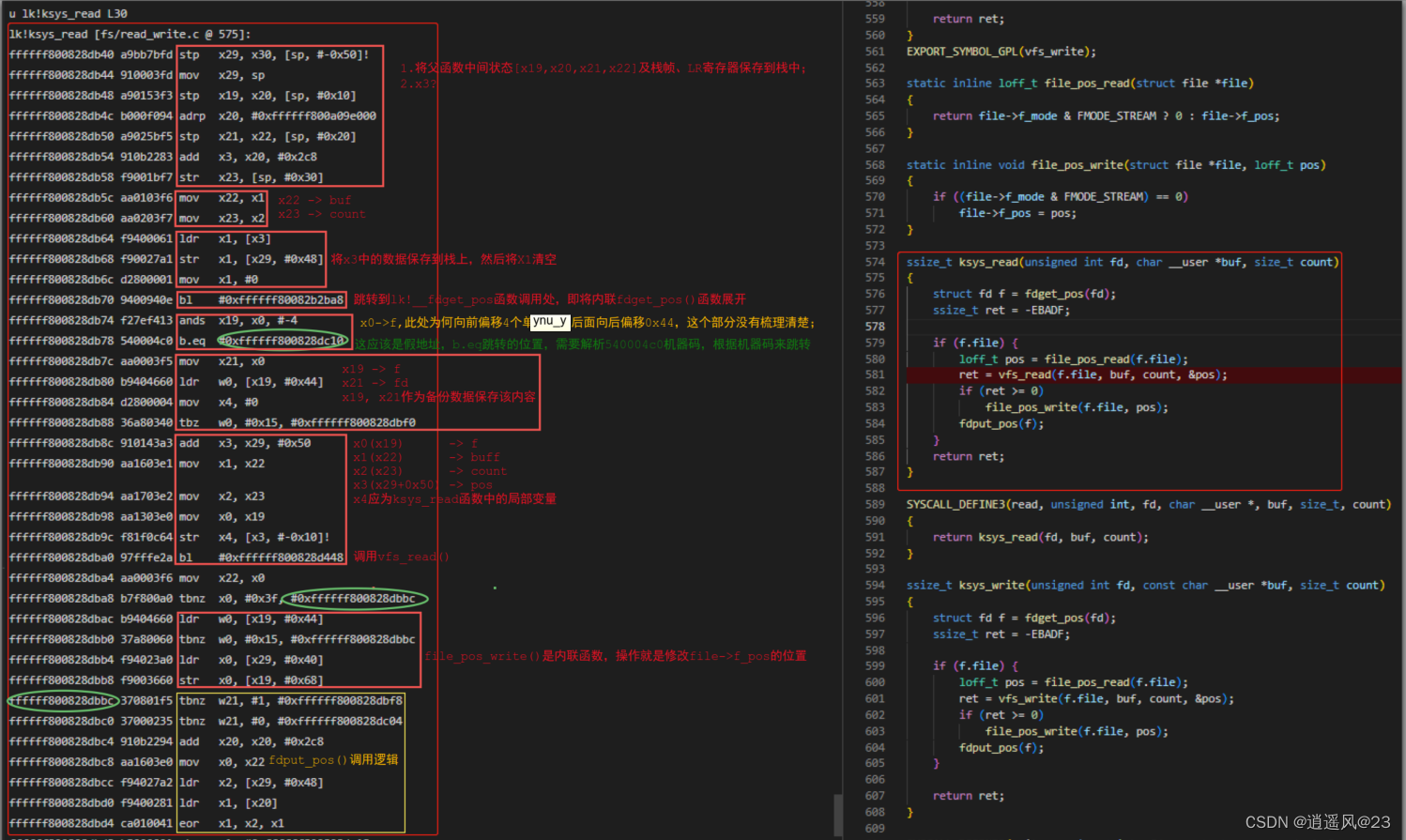Viewport: 1406px width, 840px height.
Task: Click 'file_pos_write(f.file, pos);' on line 603
Action: coord(1077,732)
